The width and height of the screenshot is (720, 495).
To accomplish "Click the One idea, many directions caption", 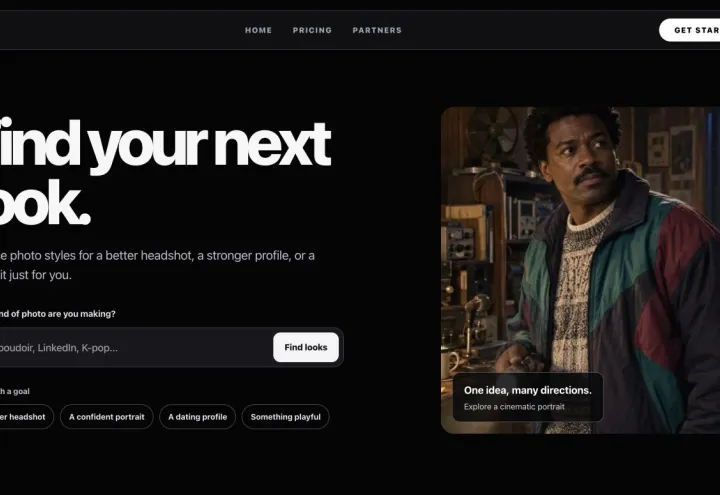I will click(x=528, y=390).
